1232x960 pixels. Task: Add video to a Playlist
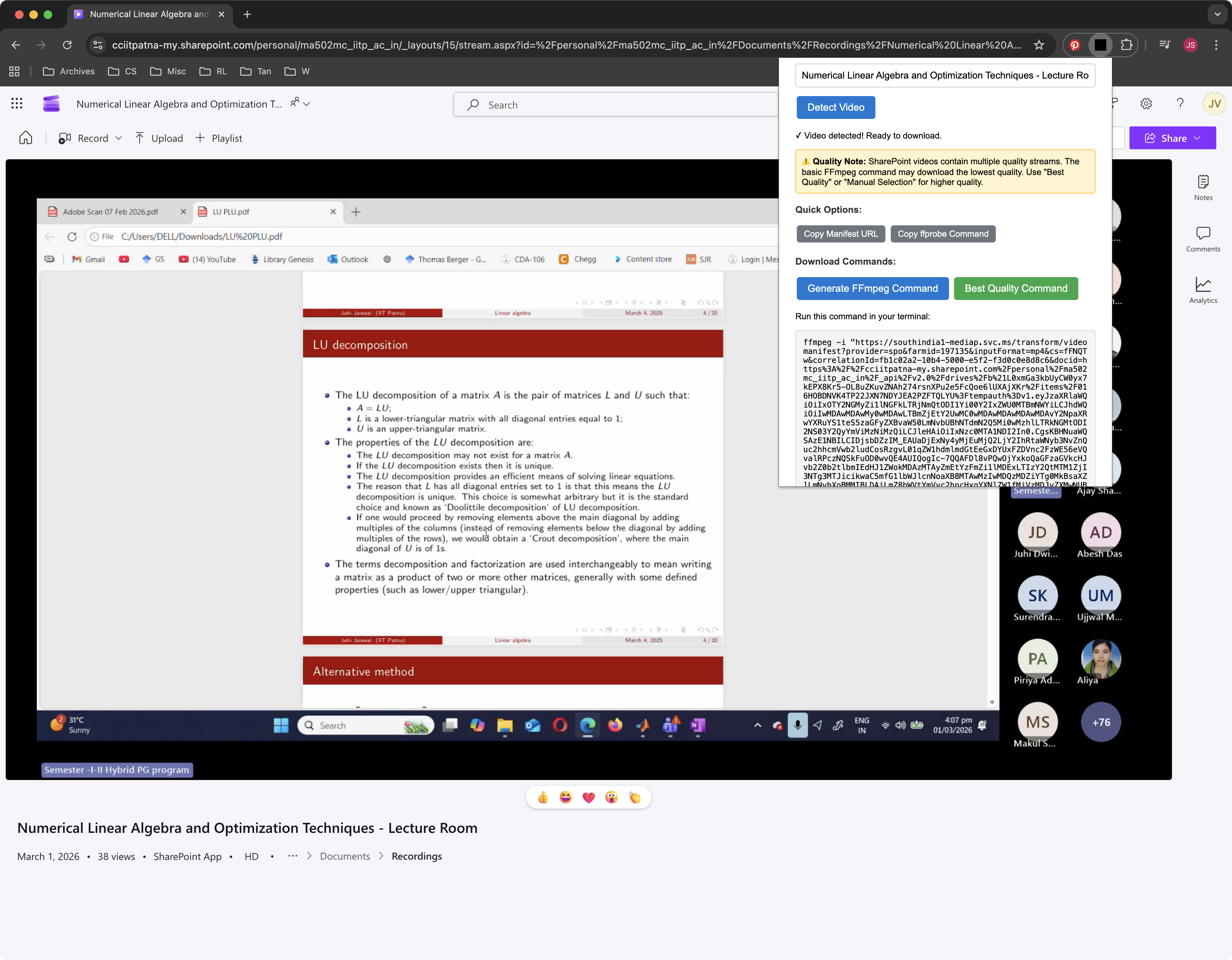click(219, 138)
